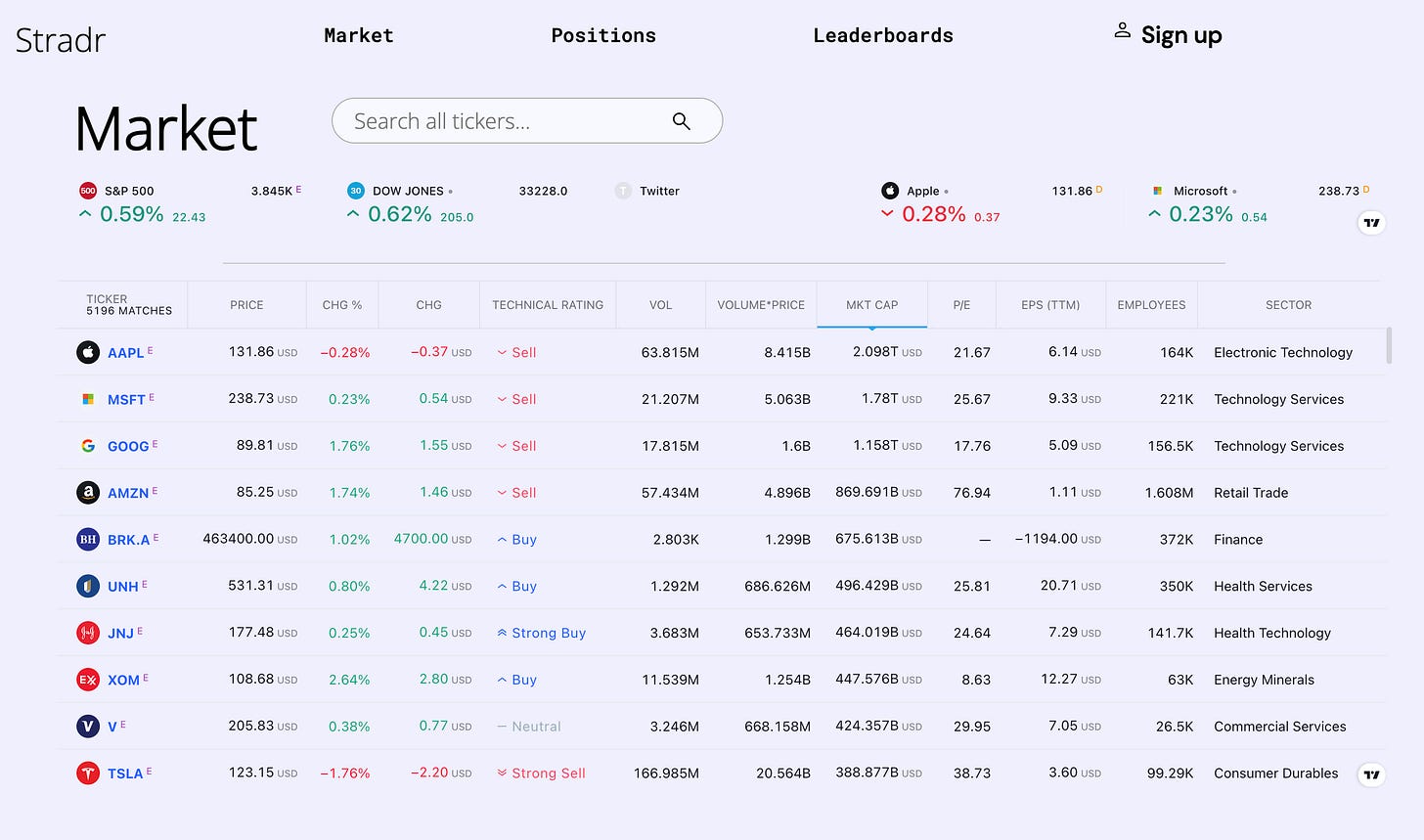Open the XOM ticker link
1424x840 pixels.
[124, 681]
